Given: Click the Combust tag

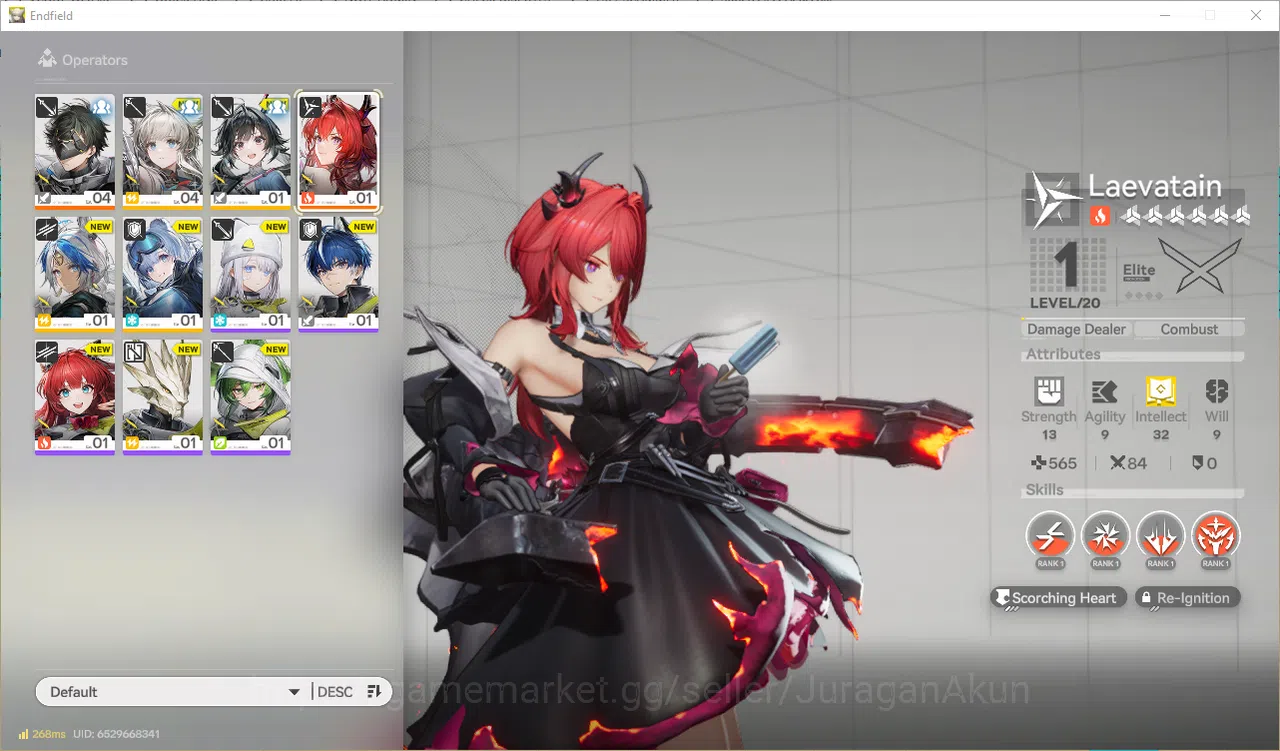Looking at the screenshot, I should tap(1189, 329).
